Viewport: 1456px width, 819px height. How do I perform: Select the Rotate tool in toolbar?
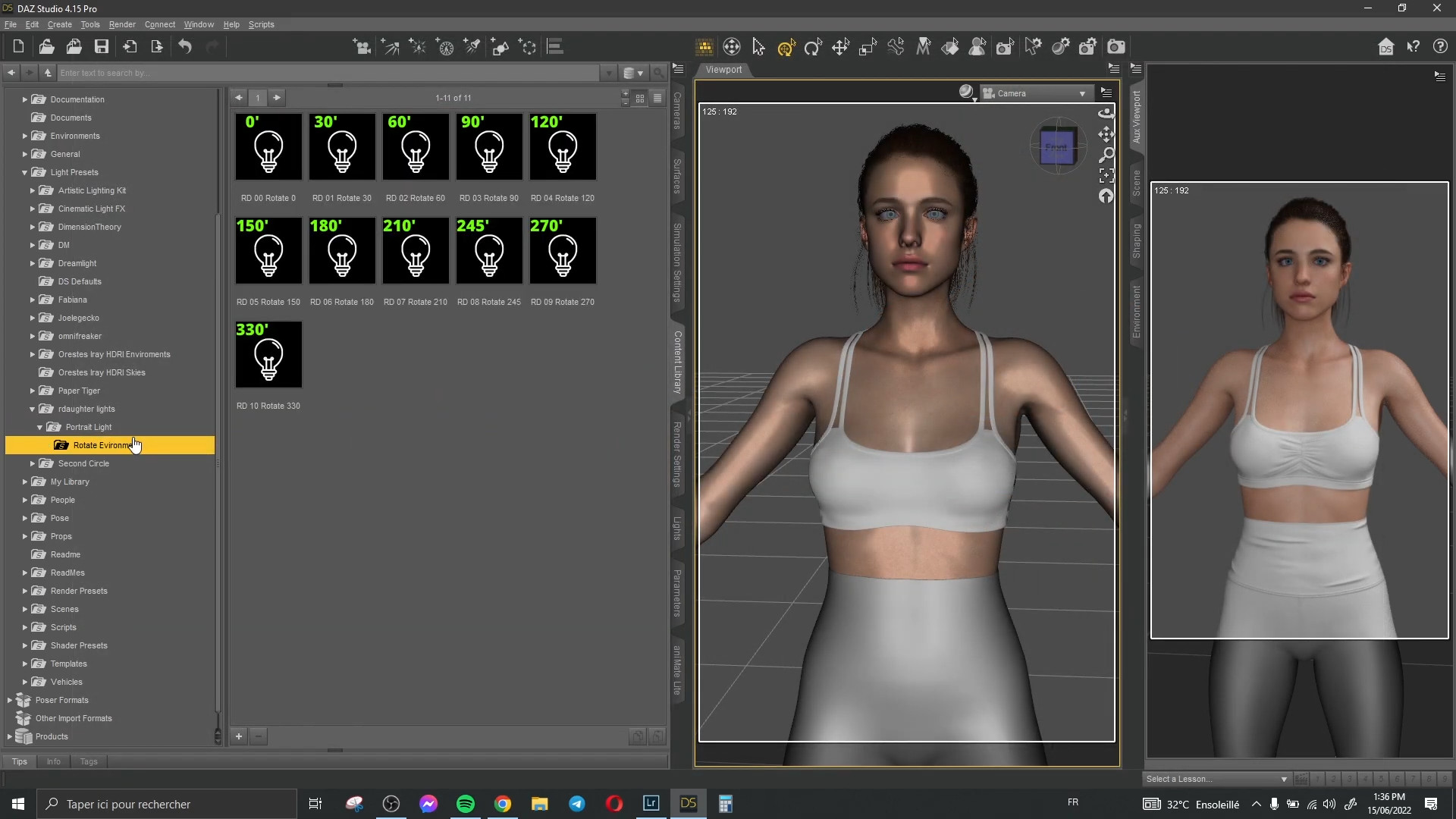(x=813, y=48)
